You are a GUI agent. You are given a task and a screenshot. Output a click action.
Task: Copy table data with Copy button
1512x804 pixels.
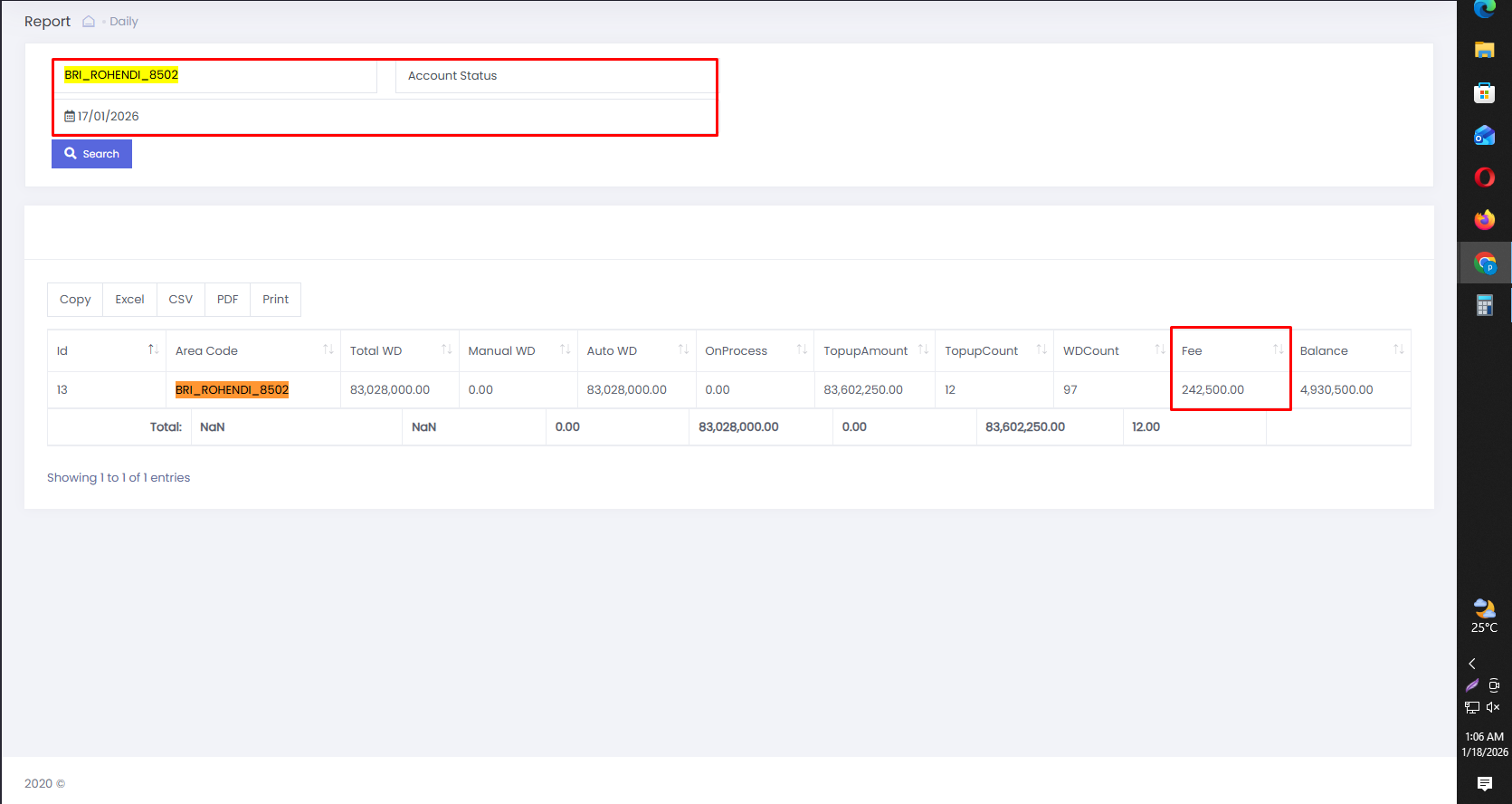pyautogui.click(x=75, y=300)
